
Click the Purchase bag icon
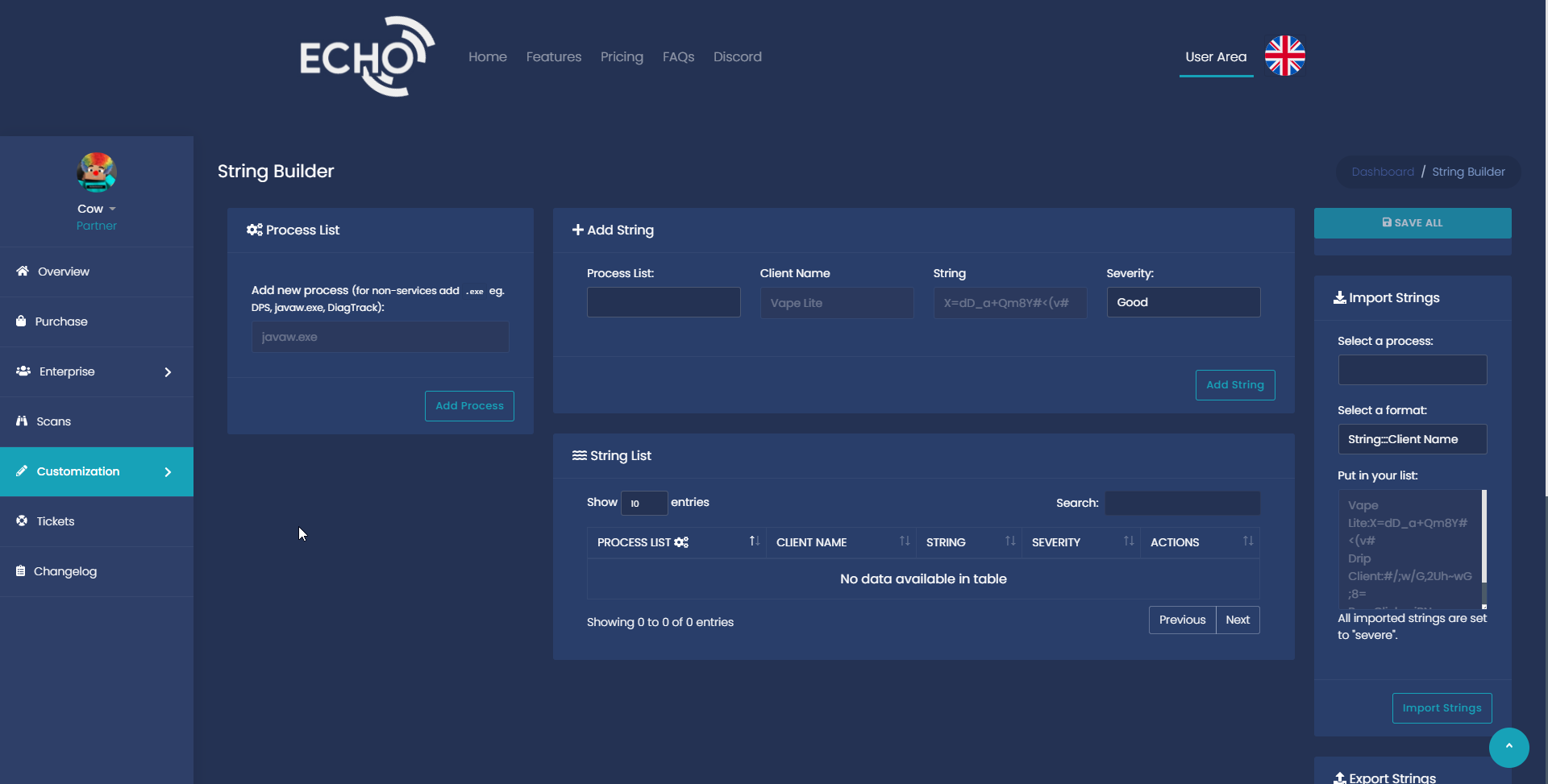pyautogui.click(x=21, y=321)
